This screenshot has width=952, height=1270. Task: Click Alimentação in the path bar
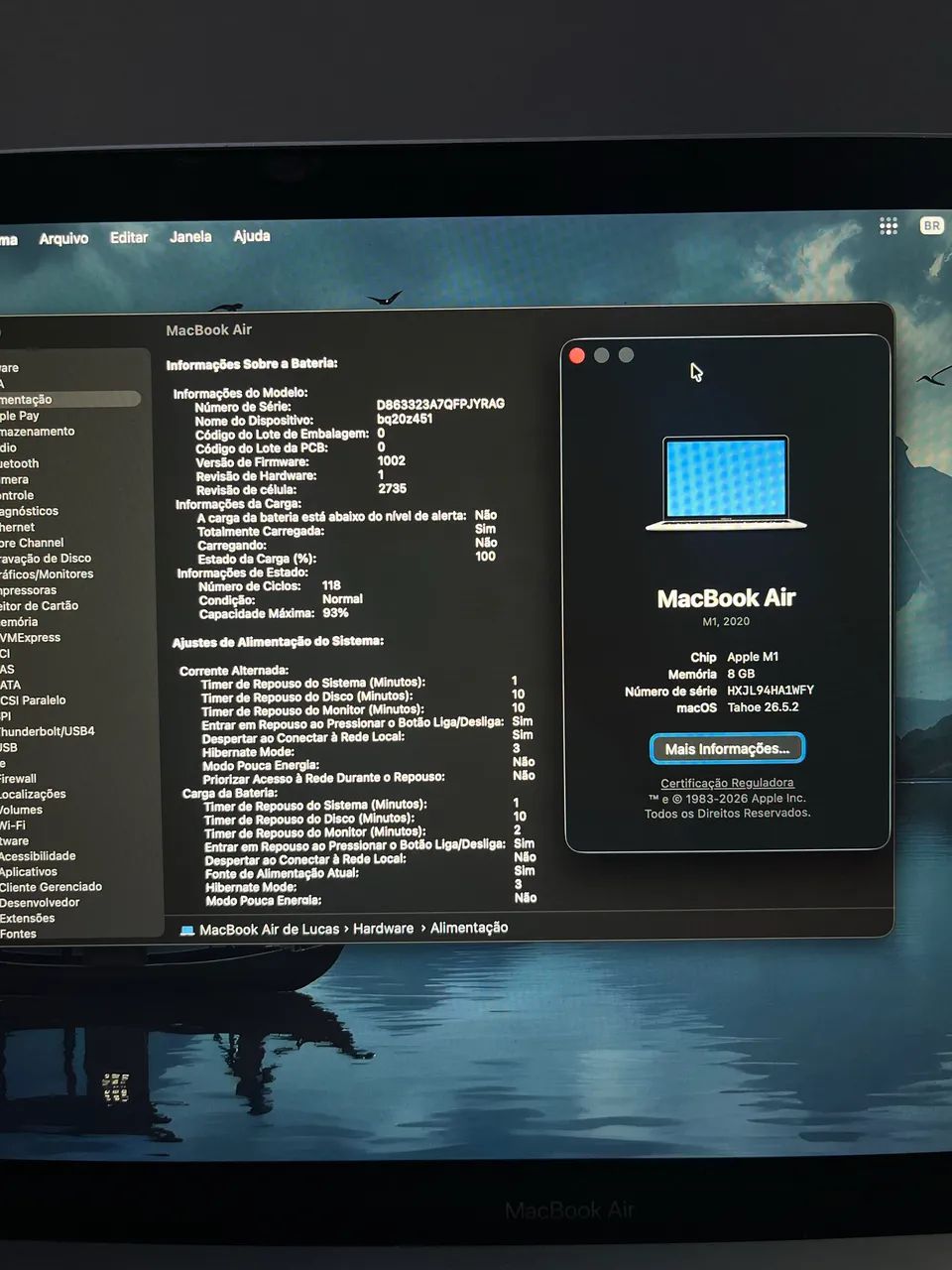coord(469,928)
